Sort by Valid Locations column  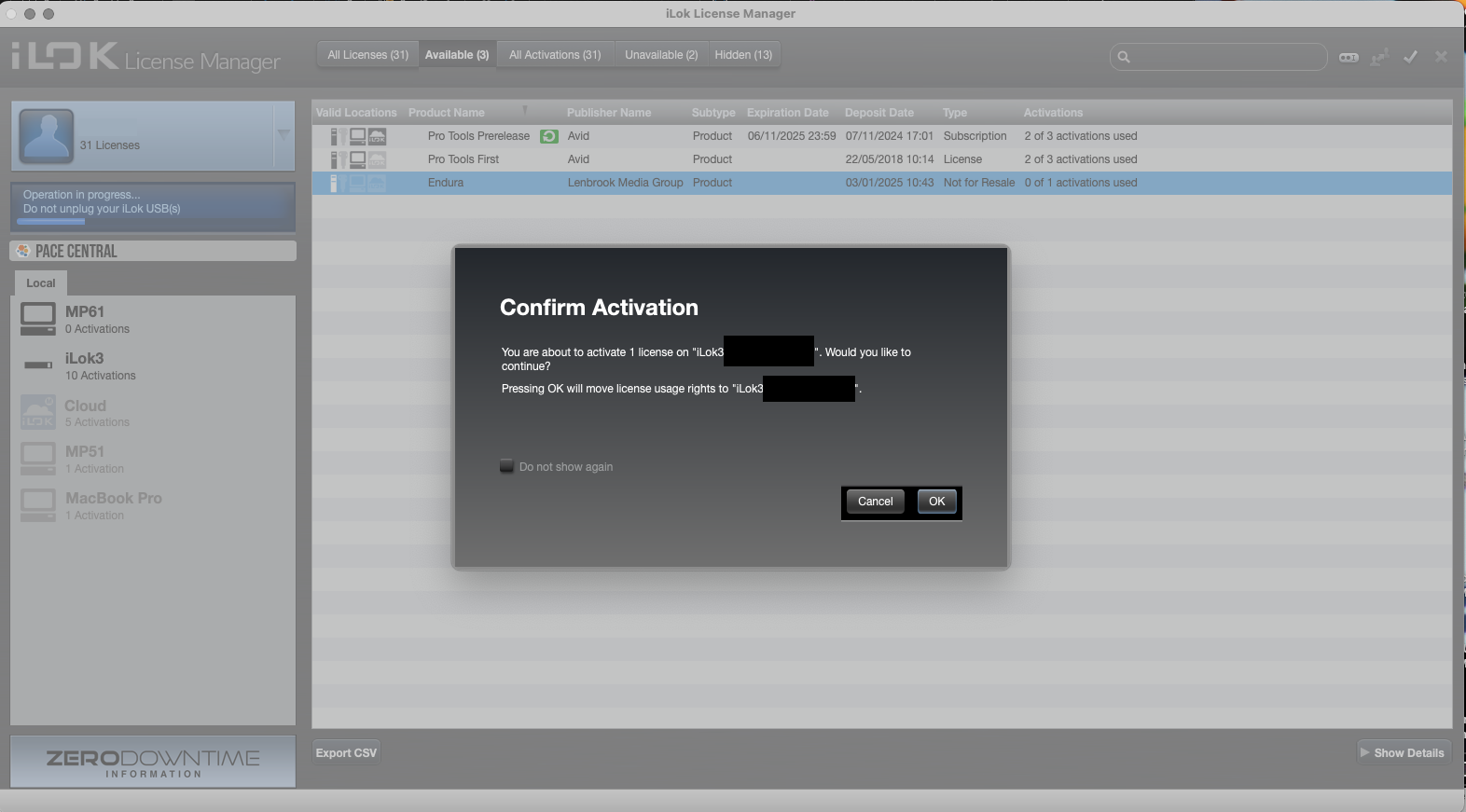click(356, 113)
